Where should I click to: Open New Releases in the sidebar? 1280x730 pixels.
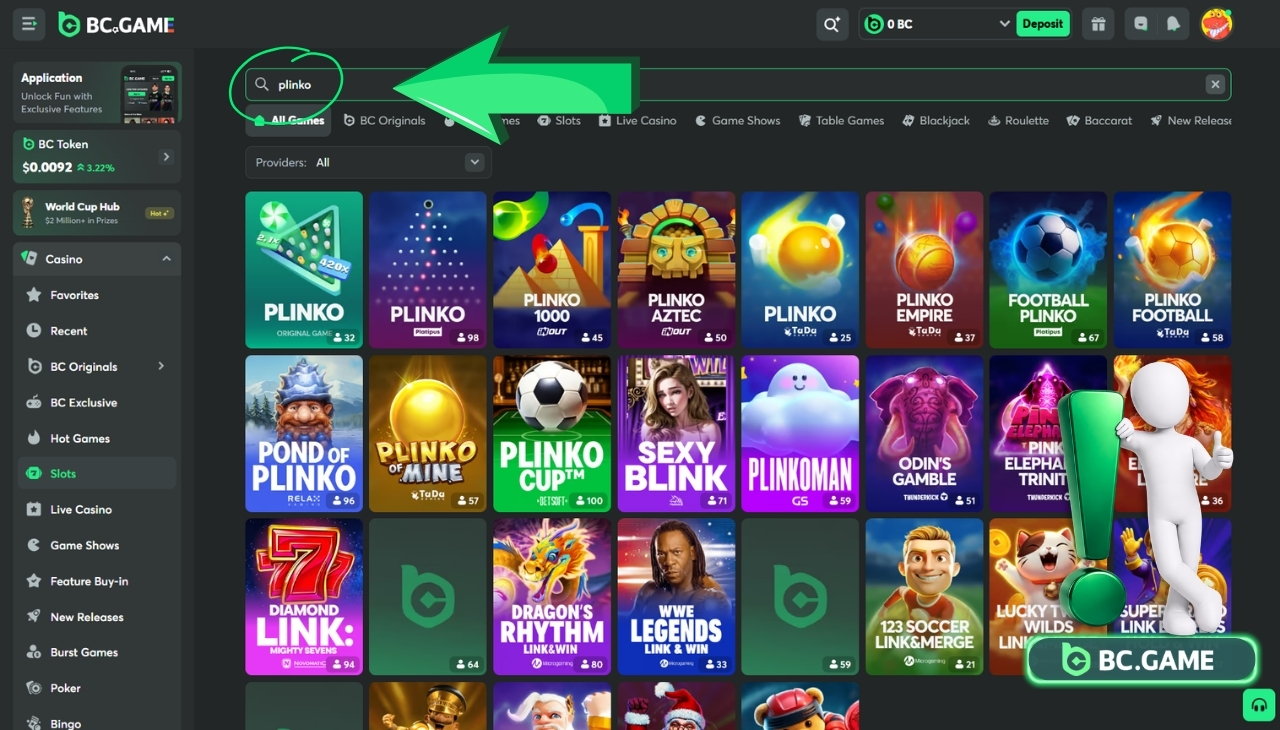coord(97,617)
